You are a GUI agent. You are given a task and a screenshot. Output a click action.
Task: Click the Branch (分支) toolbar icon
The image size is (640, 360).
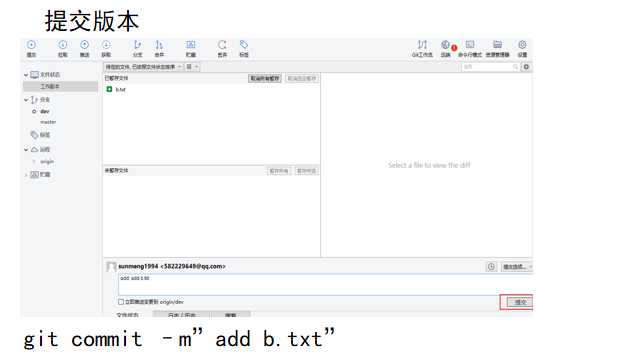[138, 48]
